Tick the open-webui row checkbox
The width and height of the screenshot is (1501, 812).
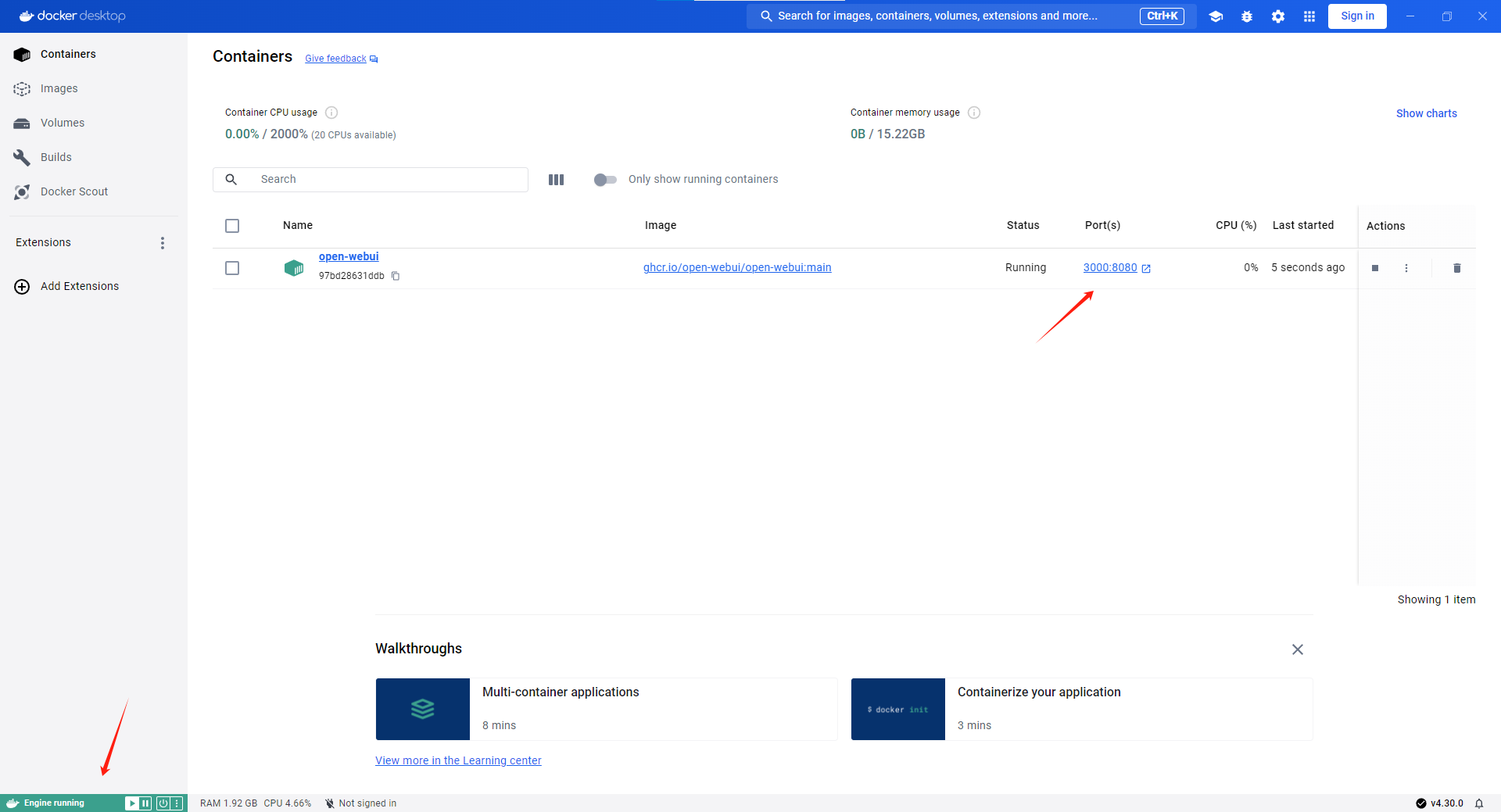coord(232,268)
